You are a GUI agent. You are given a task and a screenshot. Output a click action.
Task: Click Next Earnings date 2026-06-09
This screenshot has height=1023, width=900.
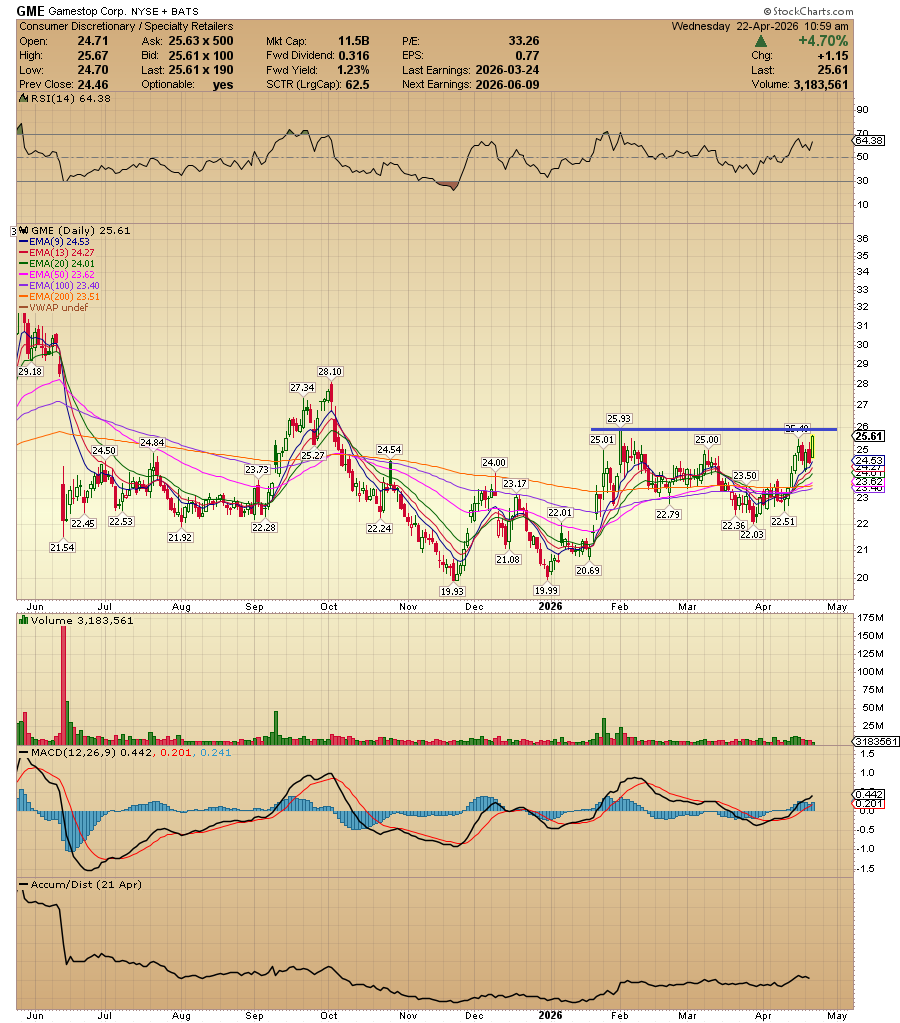click(507, 85)
